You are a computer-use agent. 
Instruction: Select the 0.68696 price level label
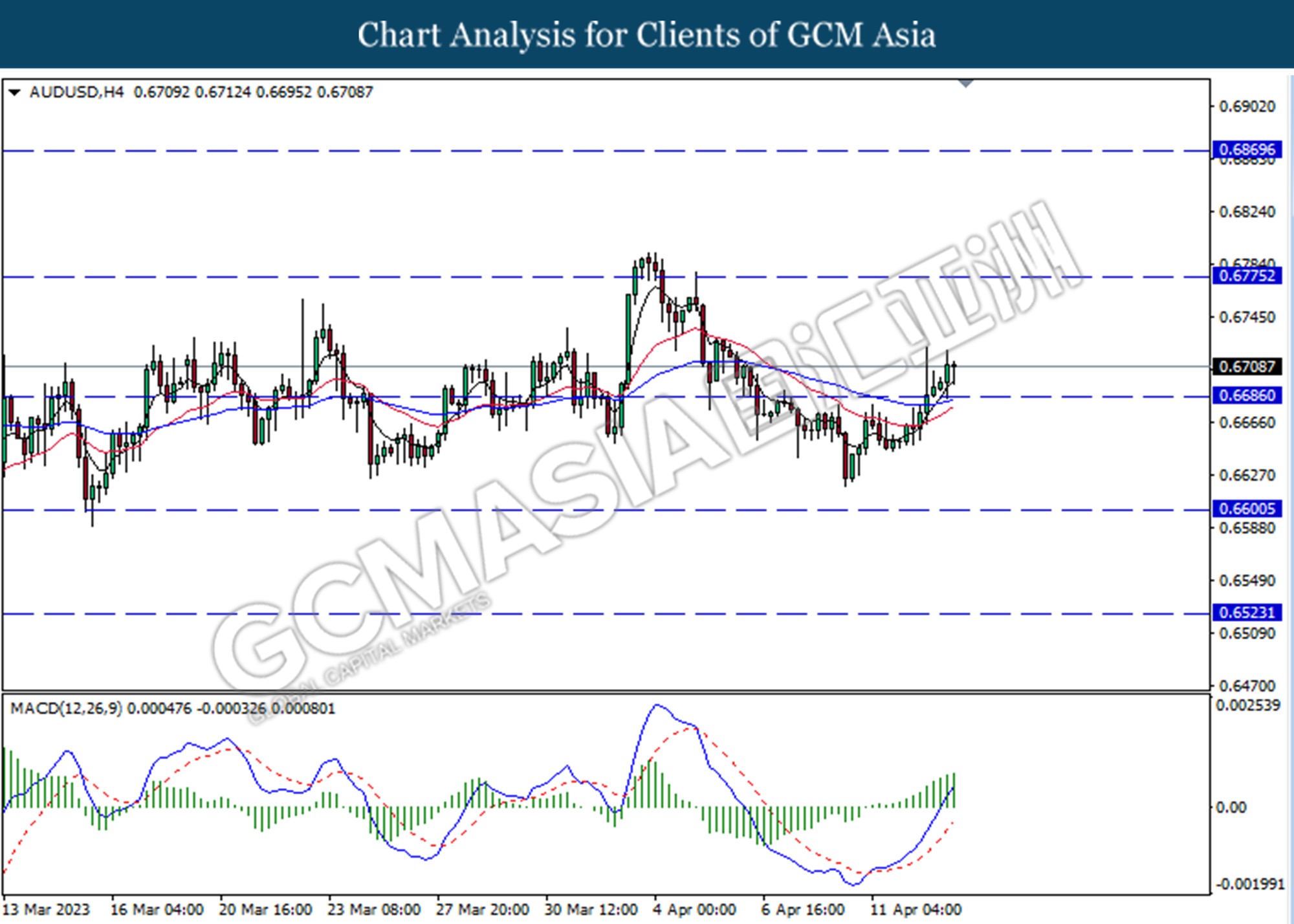1247,149
